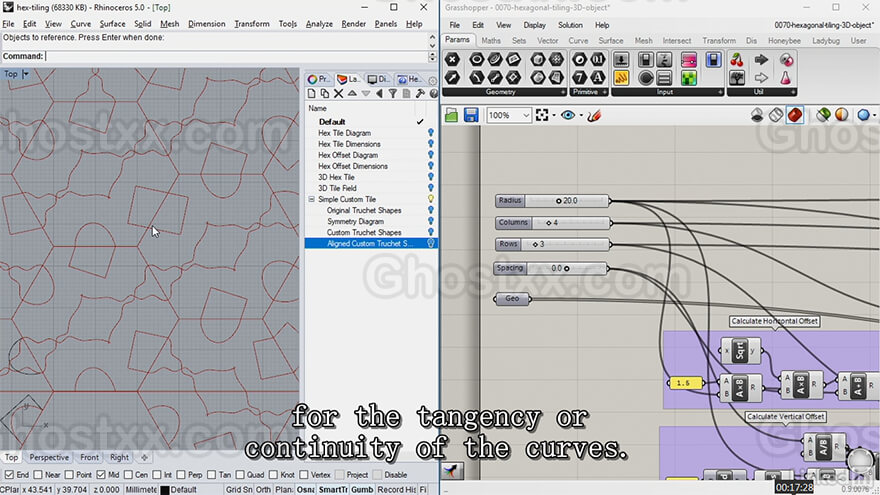Open the layer filter funnel icon
Image resolution: width=880 pixels, height=495 pixels.
coord(393,94)
